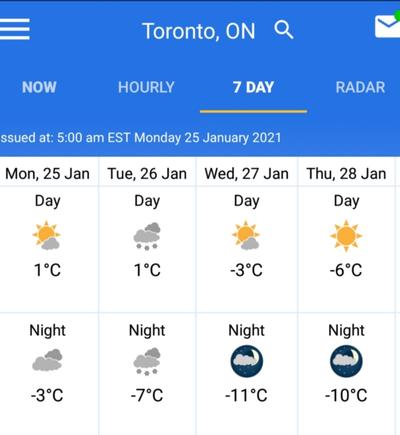The image size is (400, 435).
Task: Switch to the HOURLY tab
Action: pos(146,87)
